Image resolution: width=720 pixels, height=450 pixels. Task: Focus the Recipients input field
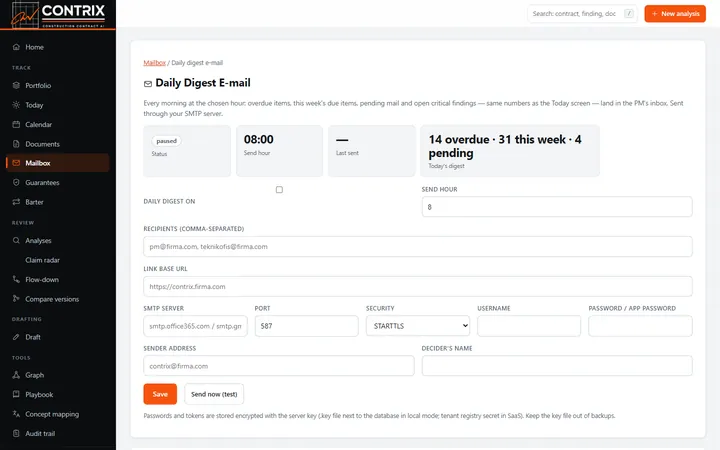point(417,247)
